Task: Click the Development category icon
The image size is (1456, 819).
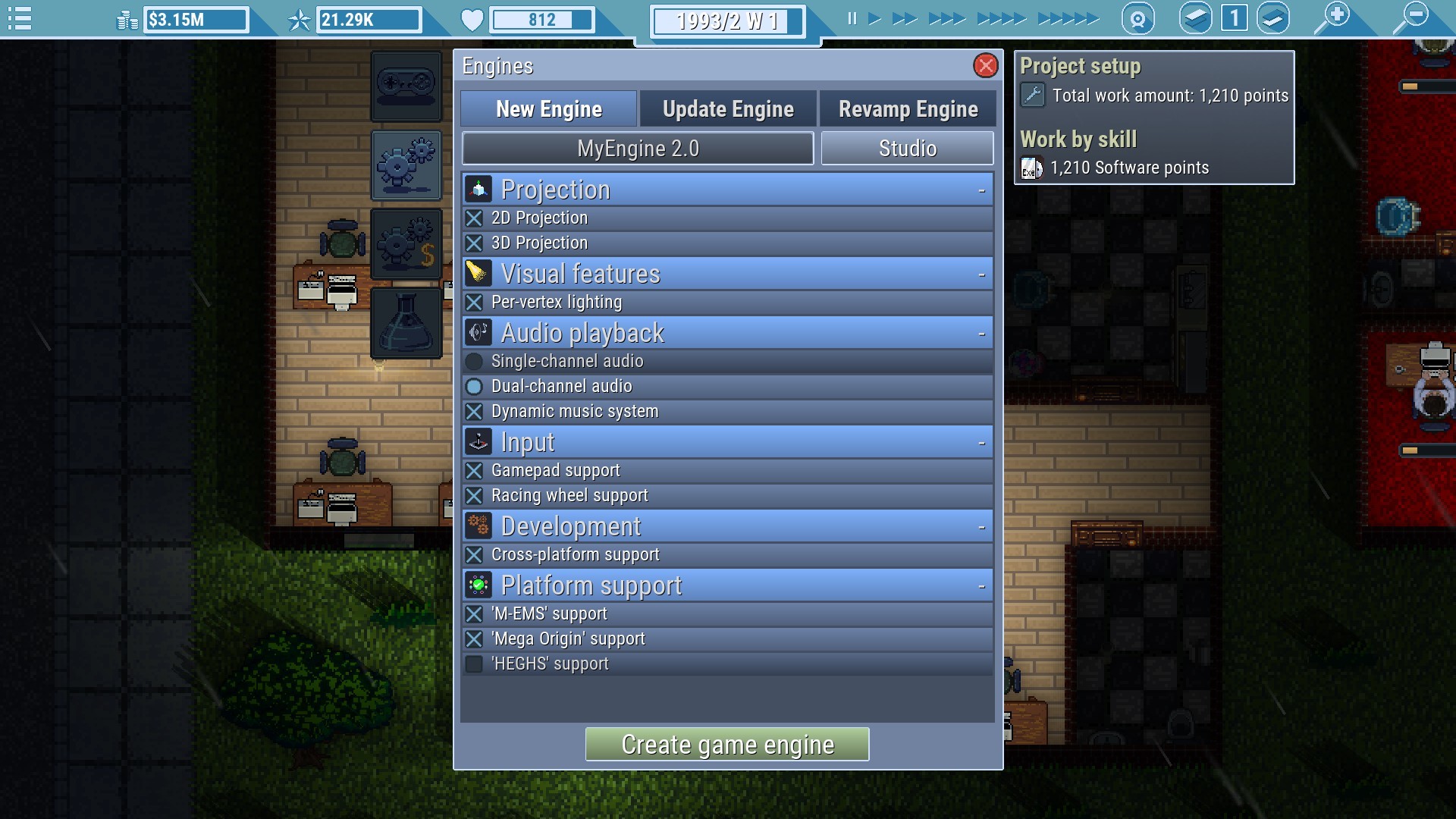Action: [479, 525]
